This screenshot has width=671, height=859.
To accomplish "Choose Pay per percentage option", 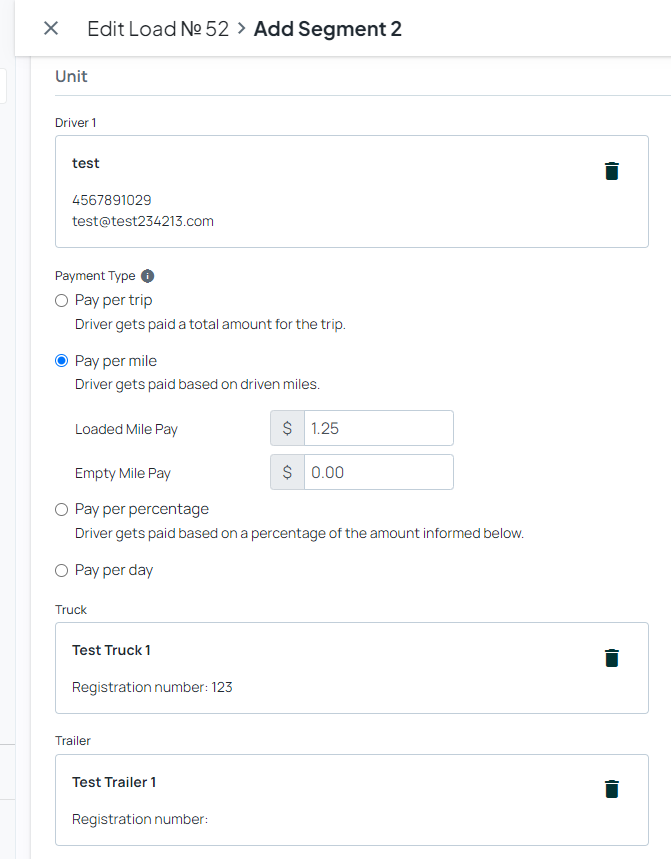I will 61,509.
